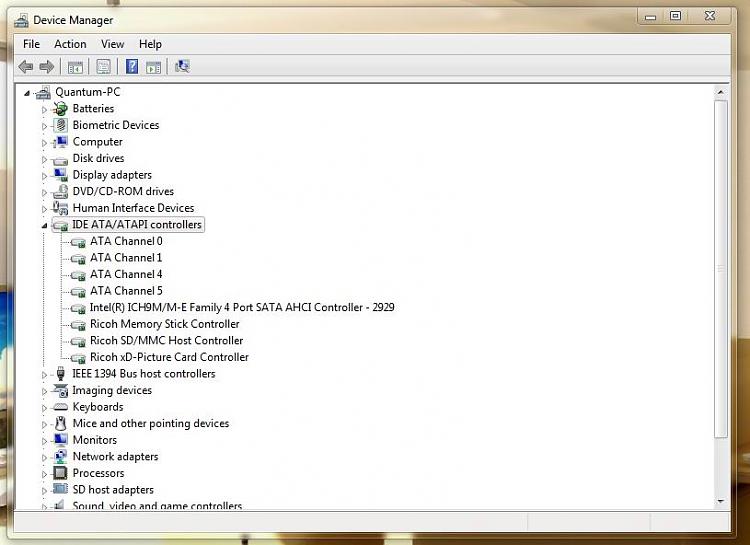Collapse the IDE ATA/ATAPI controllers node

pos(44,225)
